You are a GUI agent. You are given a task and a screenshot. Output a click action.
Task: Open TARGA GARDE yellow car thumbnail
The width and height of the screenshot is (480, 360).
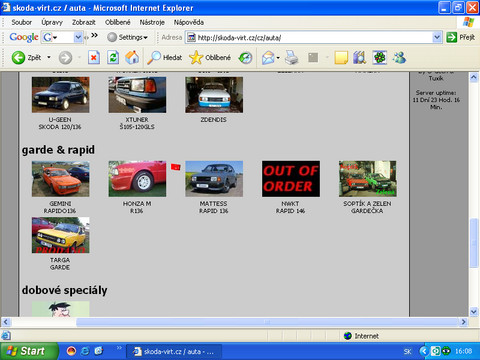coord(61,235)
